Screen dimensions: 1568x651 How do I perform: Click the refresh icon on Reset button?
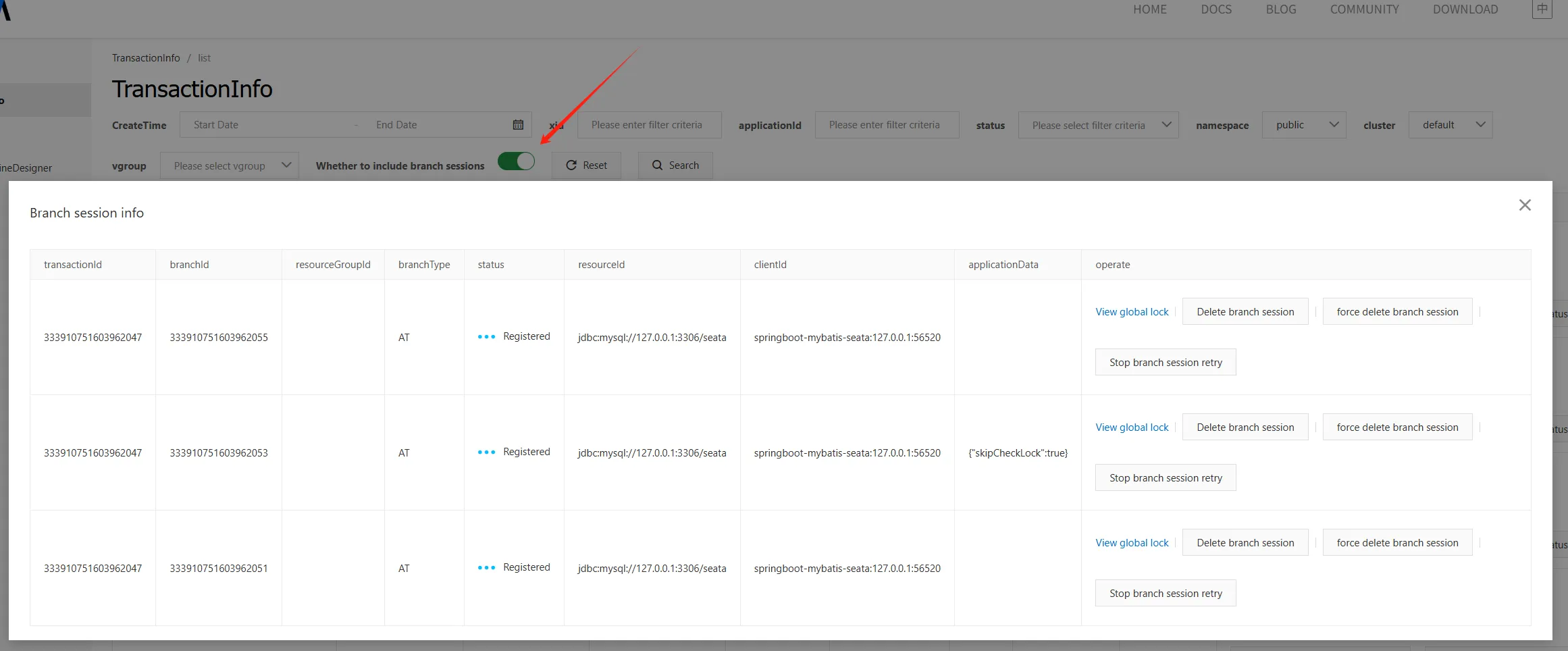pyautogui.click(x=571, y=165)
